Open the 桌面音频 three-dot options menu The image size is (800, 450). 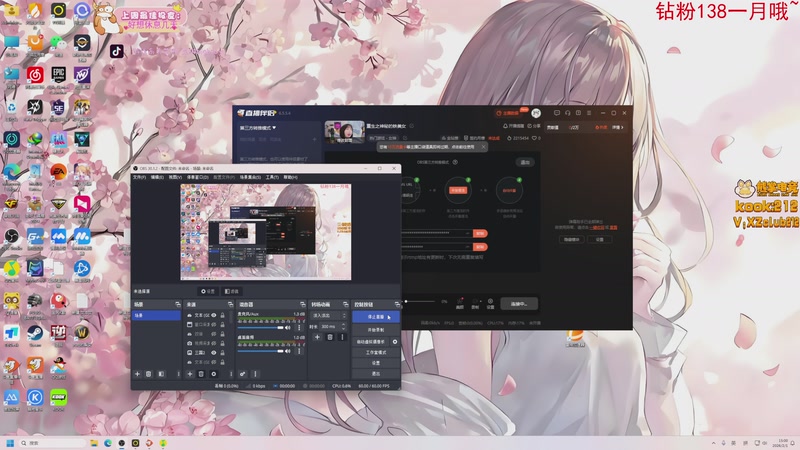coord(299,351)
